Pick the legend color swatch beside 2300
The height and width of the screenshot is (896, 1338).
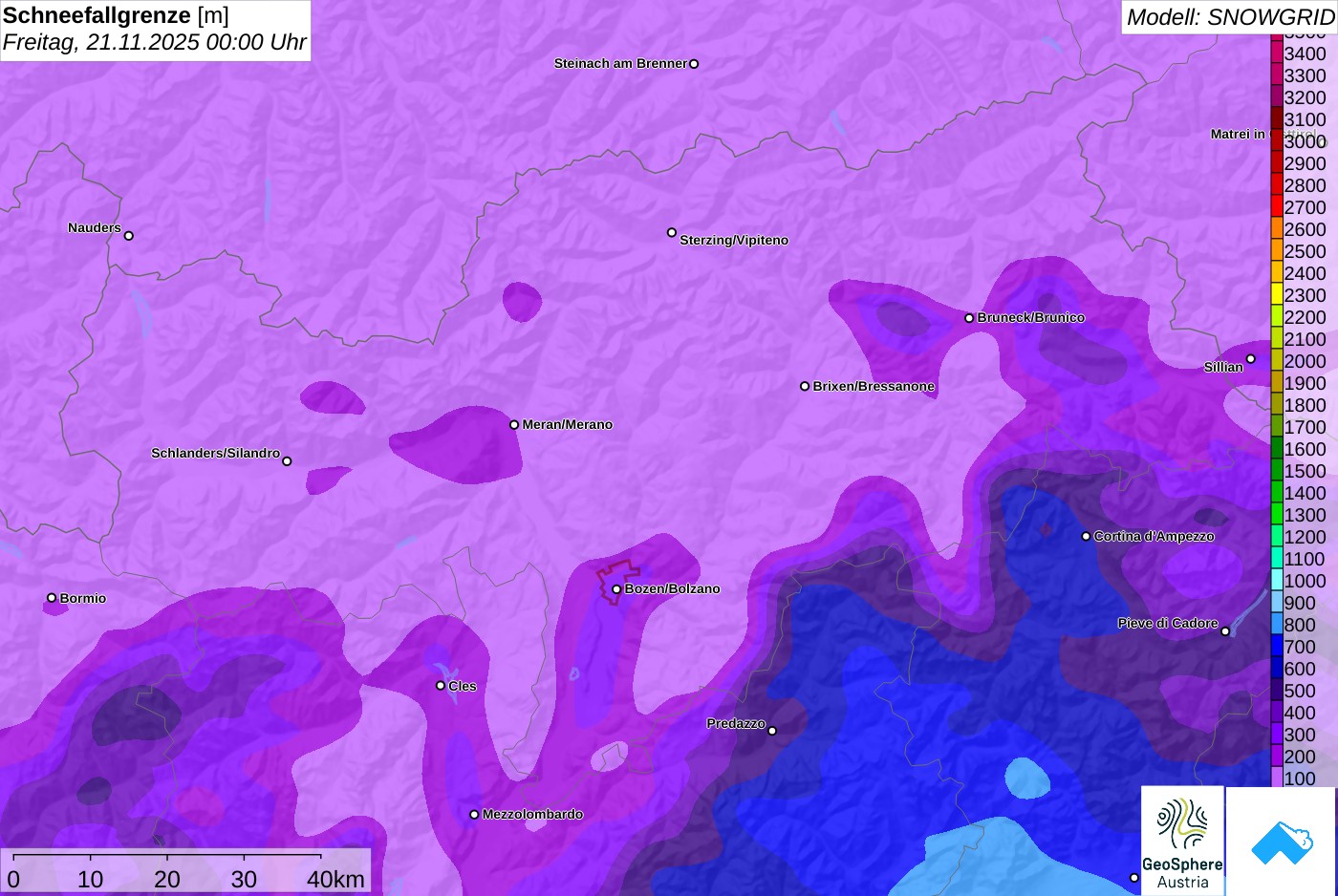(x=1277, y=295)
